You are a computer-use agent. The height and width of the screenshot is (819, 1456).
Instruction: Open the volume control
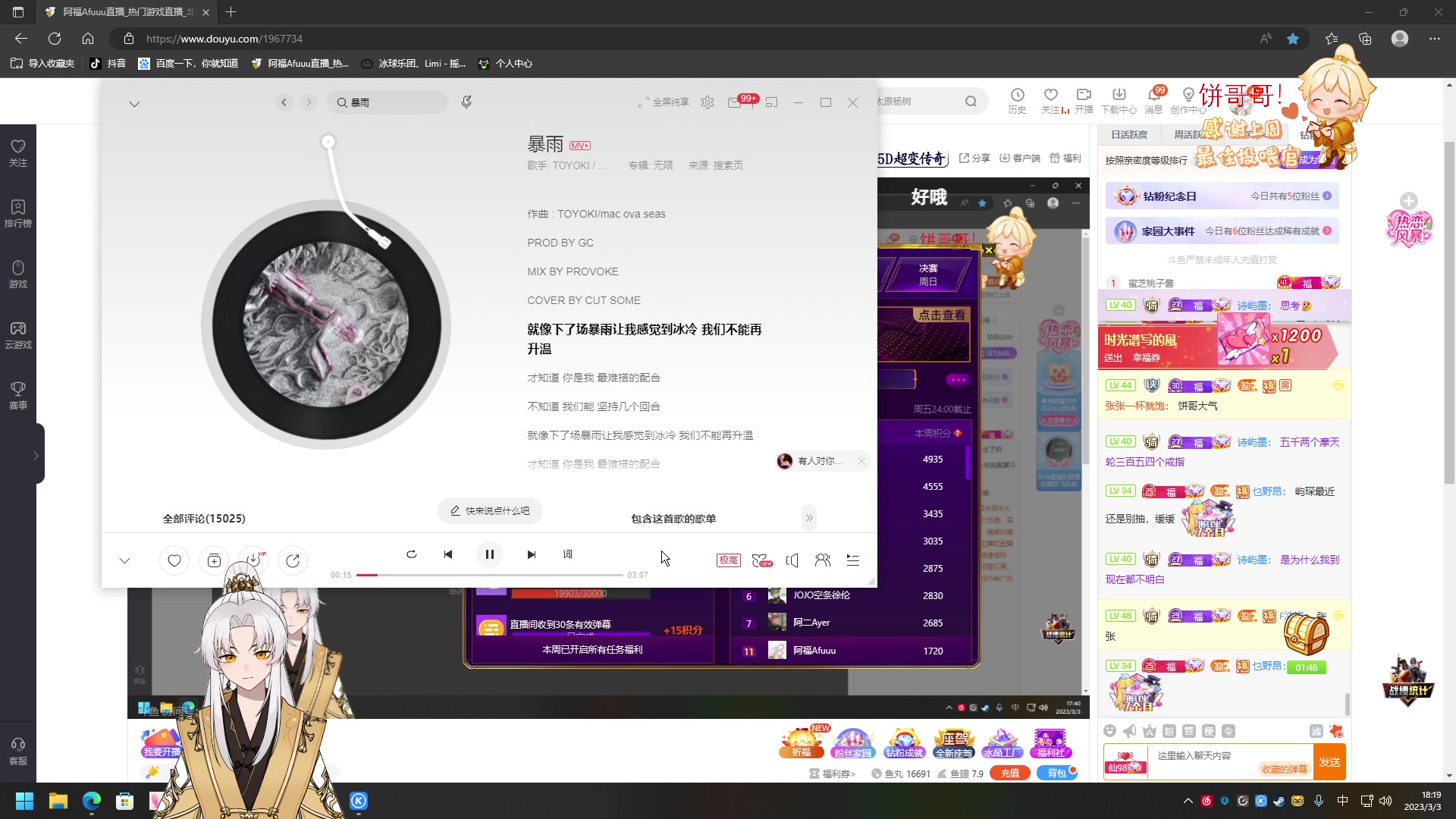click(x=792, y=560)
